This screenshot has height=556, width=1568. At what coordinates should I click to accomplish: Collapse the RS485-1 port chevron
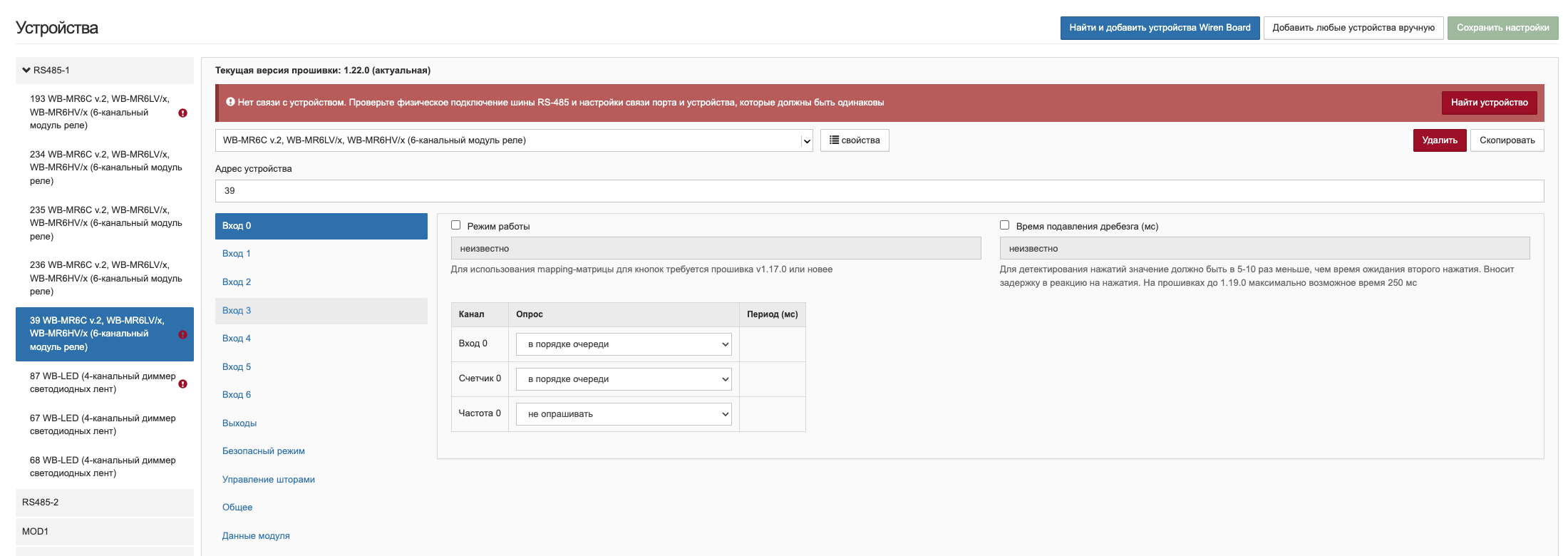coord(26,71)
